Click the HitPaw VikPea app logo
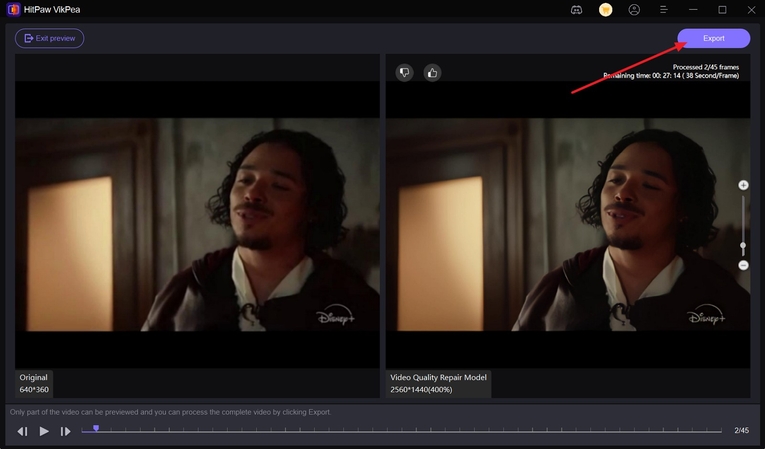The width and height of the screenshot is (765, 449). (13, 9)
